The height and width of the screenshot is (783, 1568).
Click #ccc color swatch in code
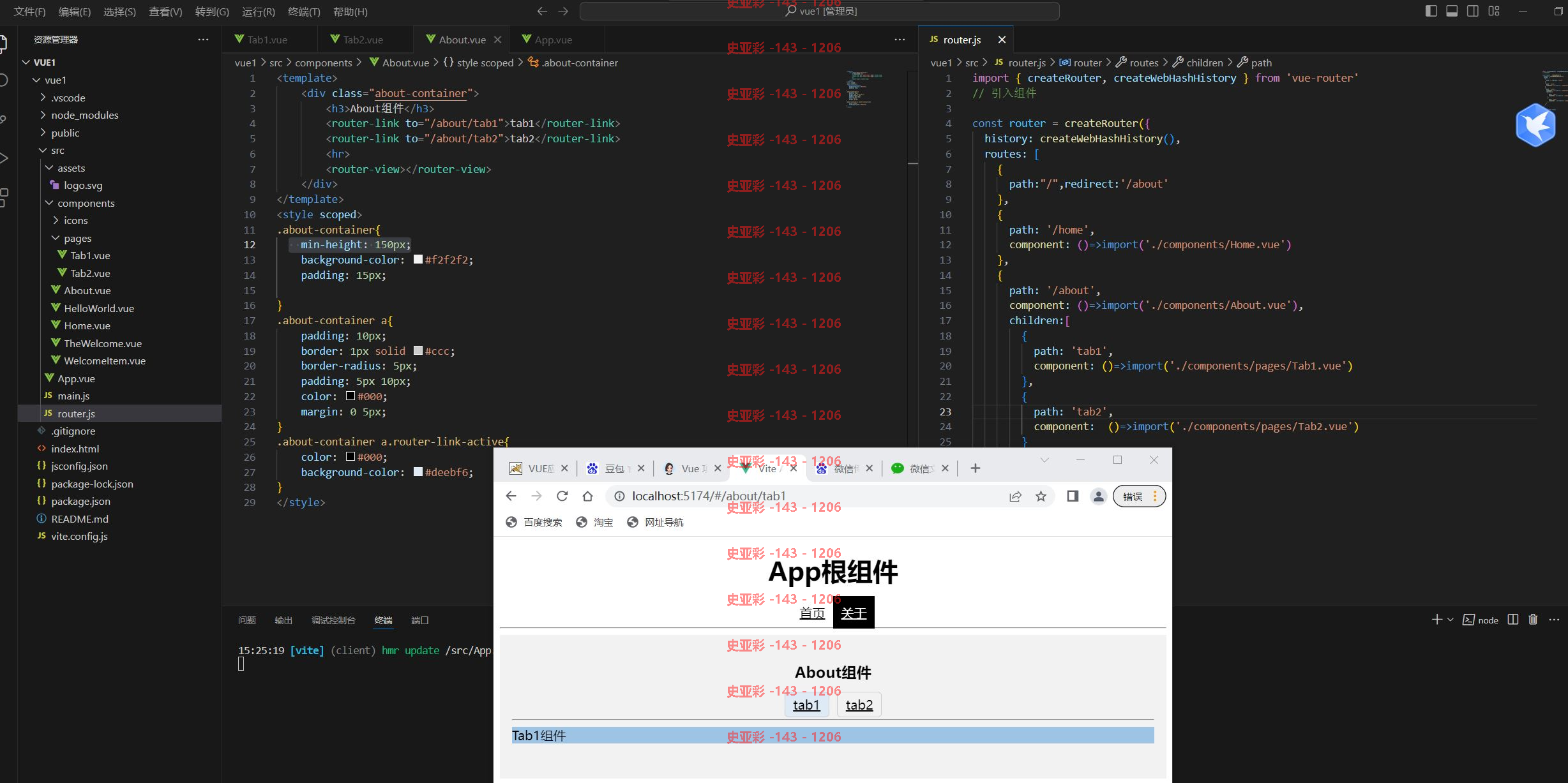418,351
